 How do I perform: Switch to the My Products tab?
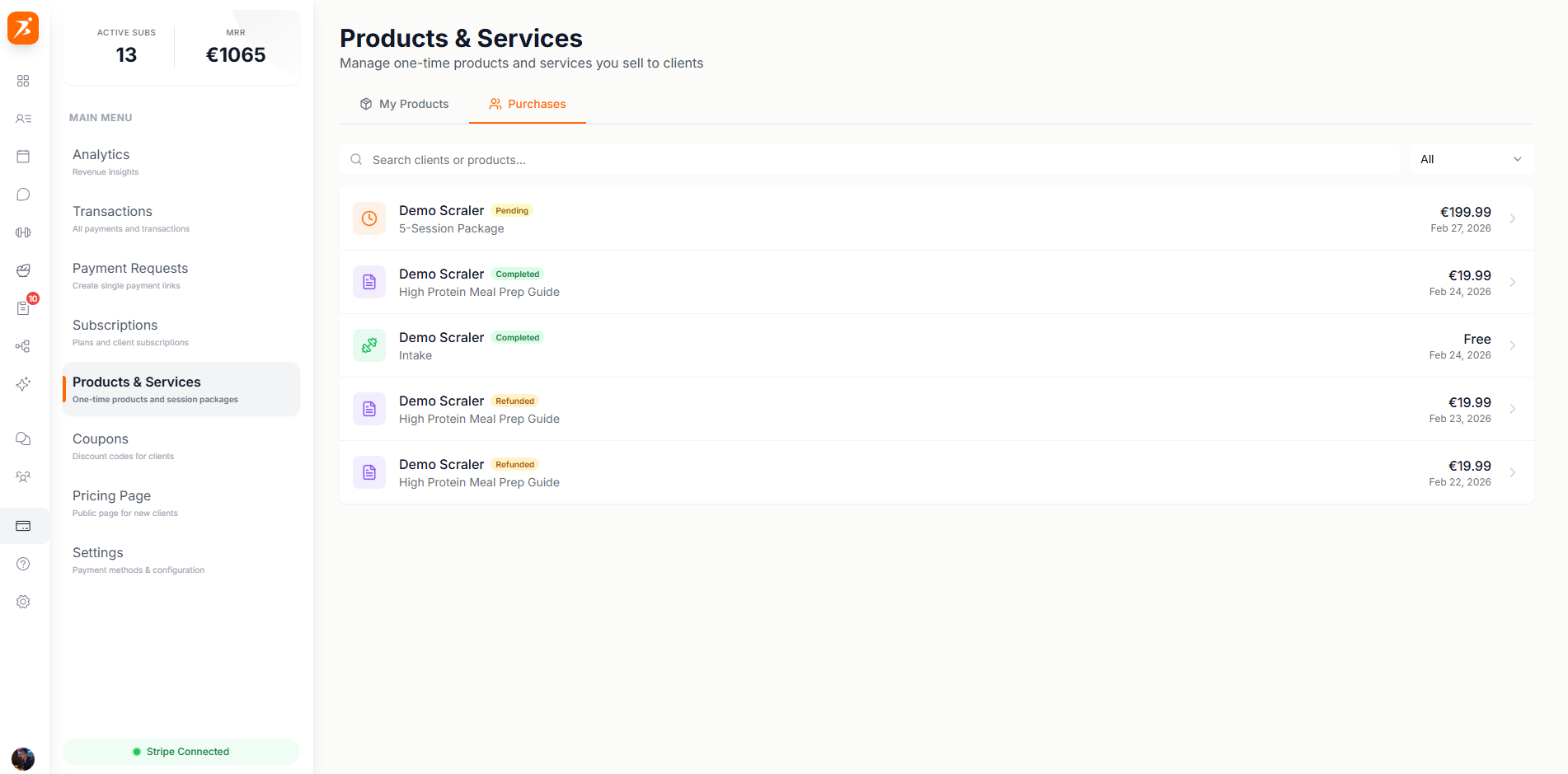pyautogui.click(x=404, y=104)
